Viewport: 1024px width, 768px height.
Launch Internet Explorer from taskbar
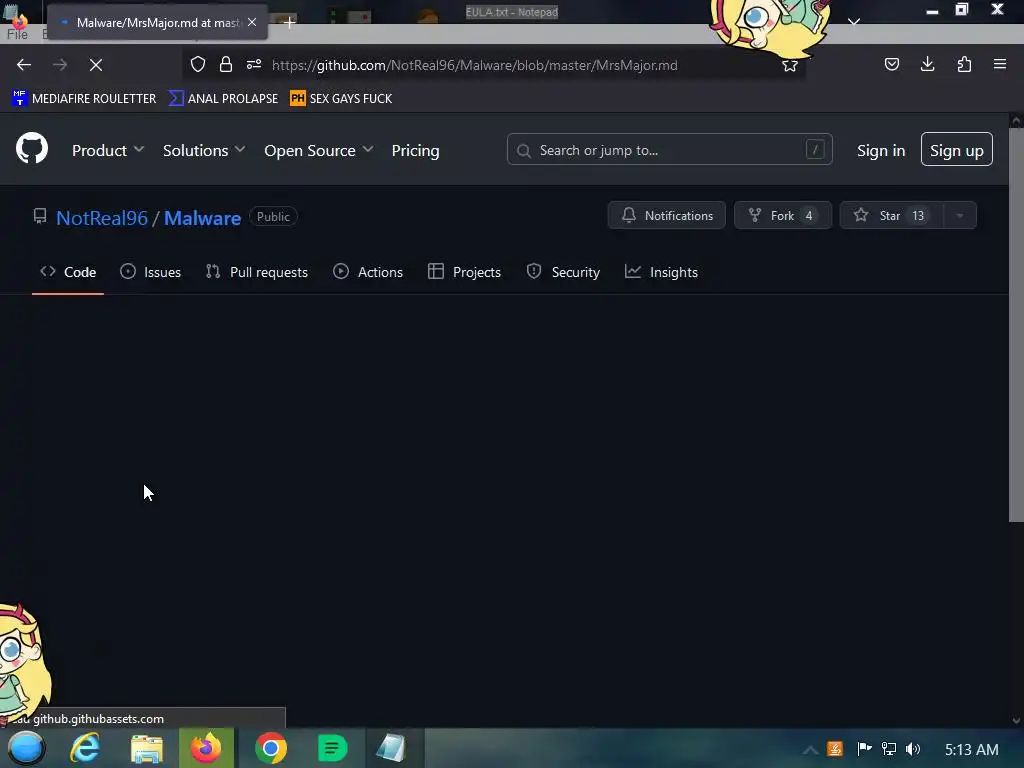tap(85, 748)
